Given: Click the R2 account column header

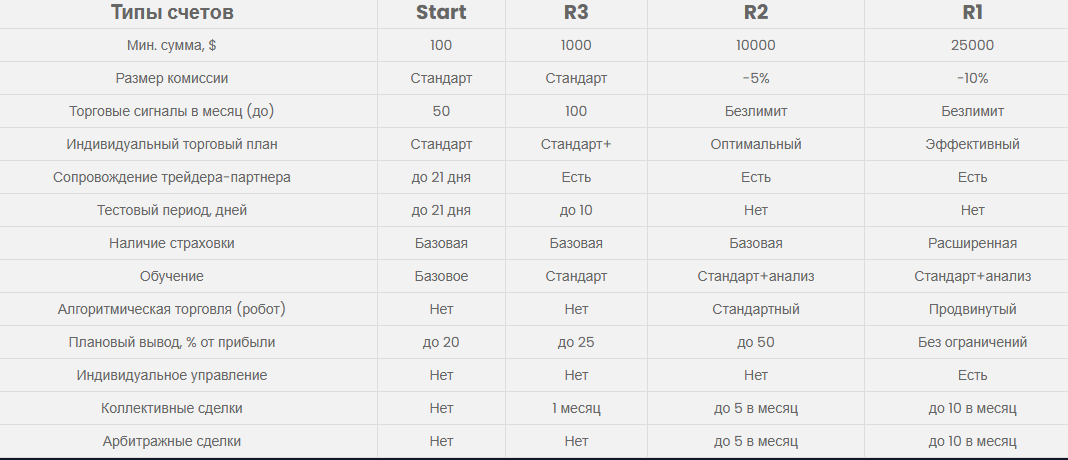Looking at the screenshot, I should 755,12.
